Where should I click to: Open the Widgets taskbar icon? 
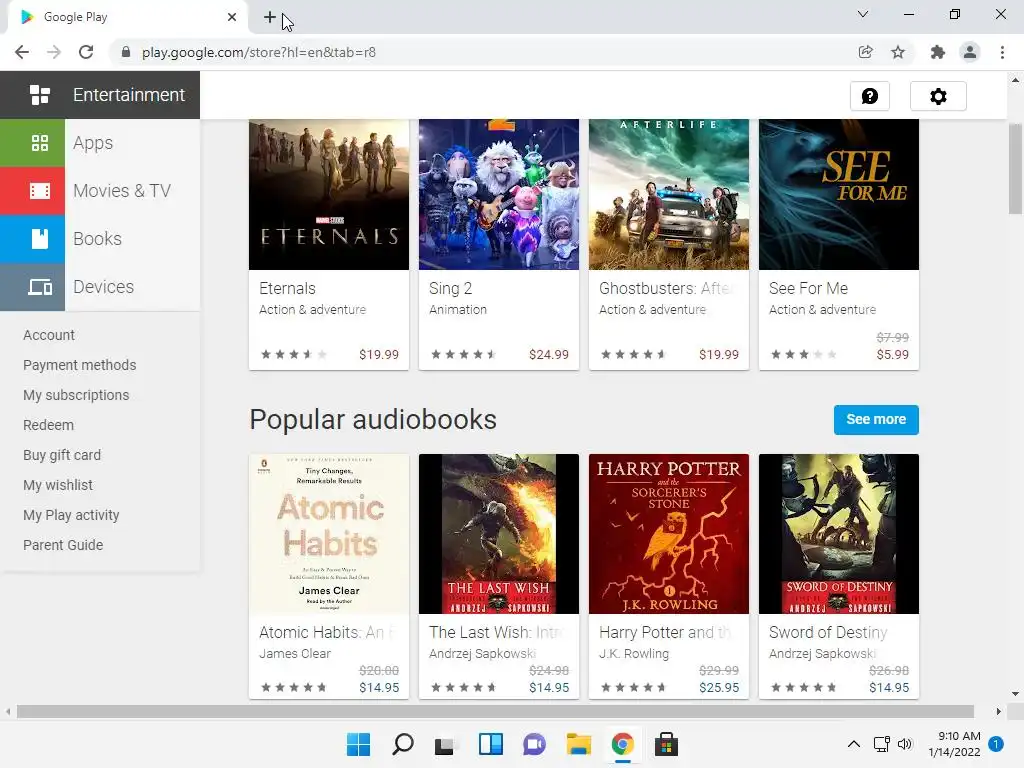490,744
